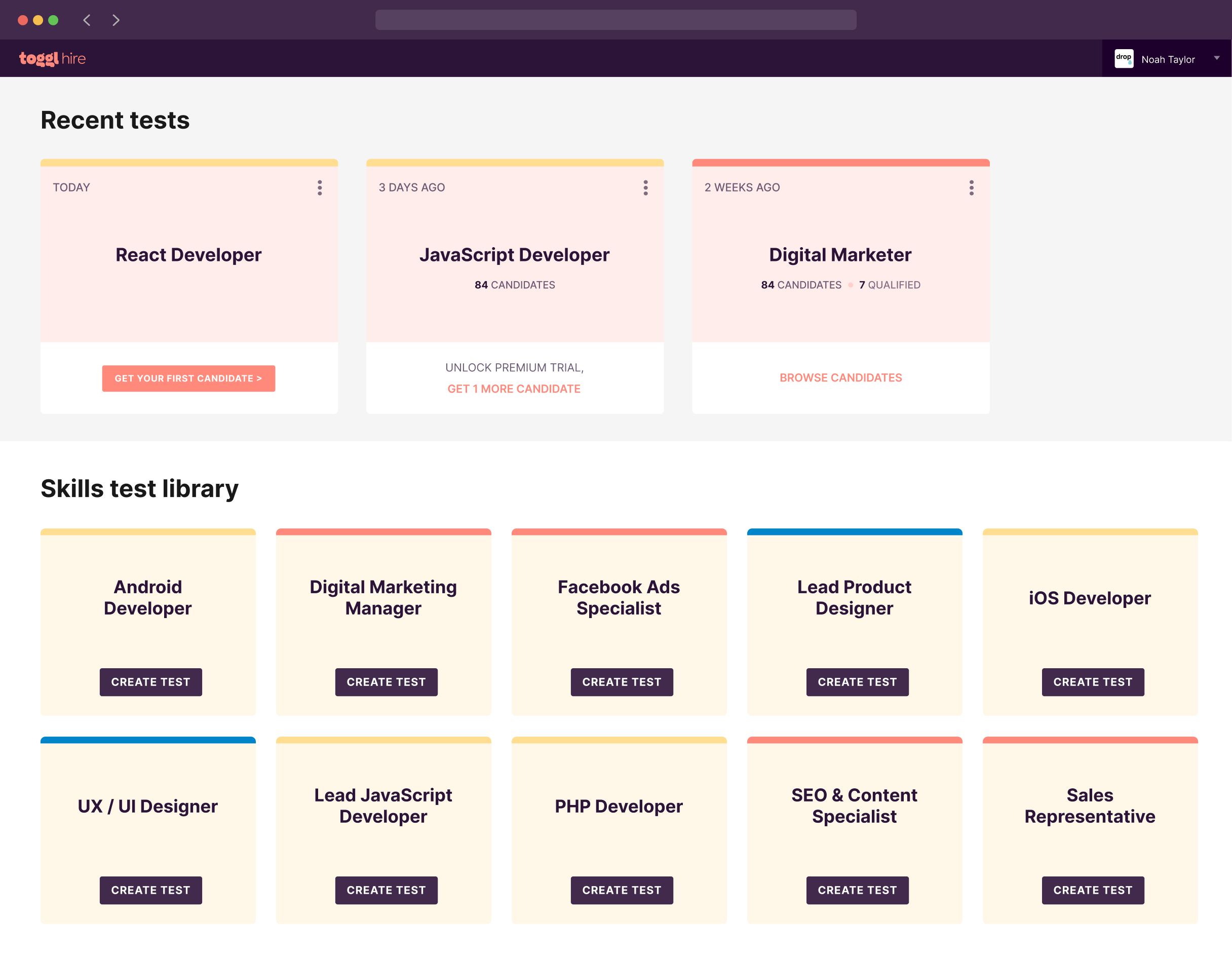
Task: Click the browser address bar input field
Action: [616, 20]
